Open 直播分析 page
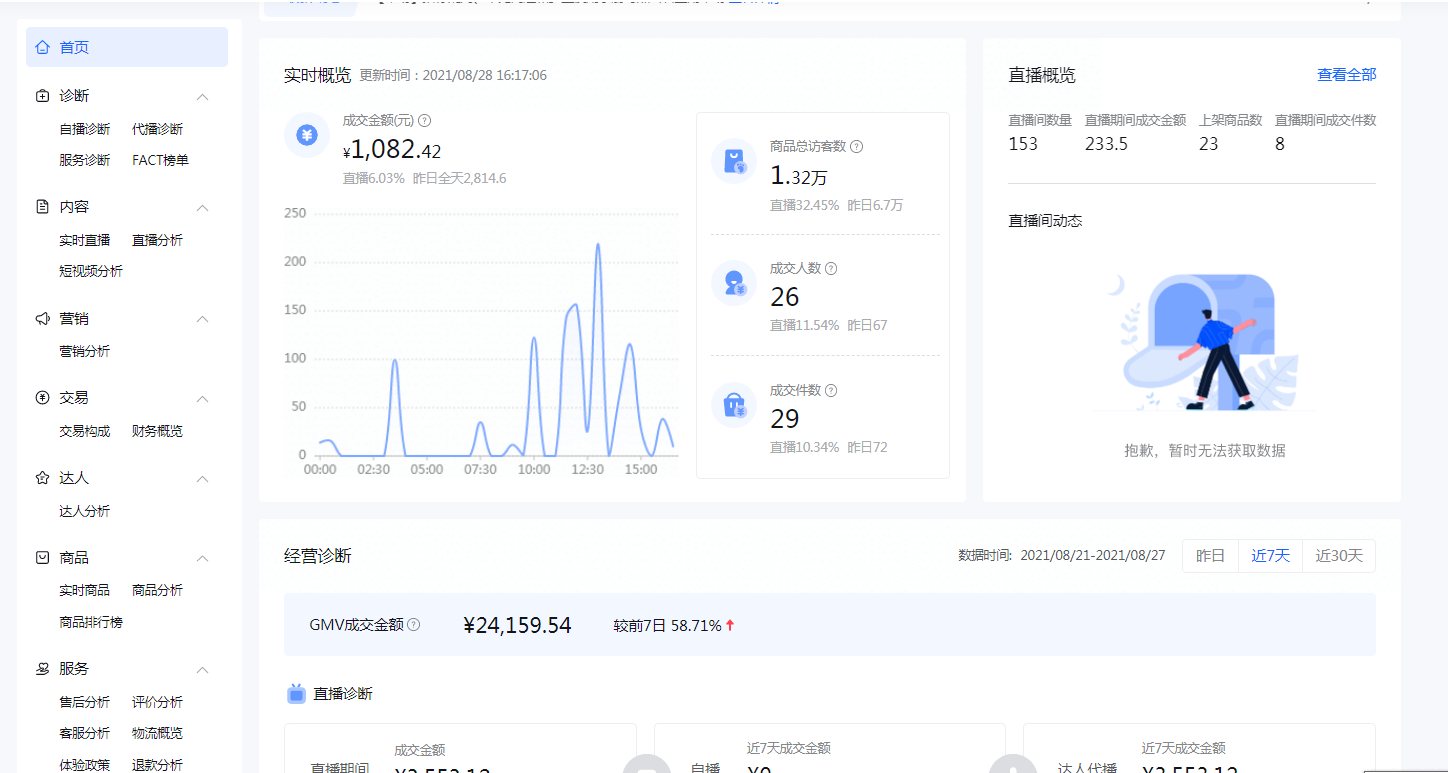 coord(158,240)
